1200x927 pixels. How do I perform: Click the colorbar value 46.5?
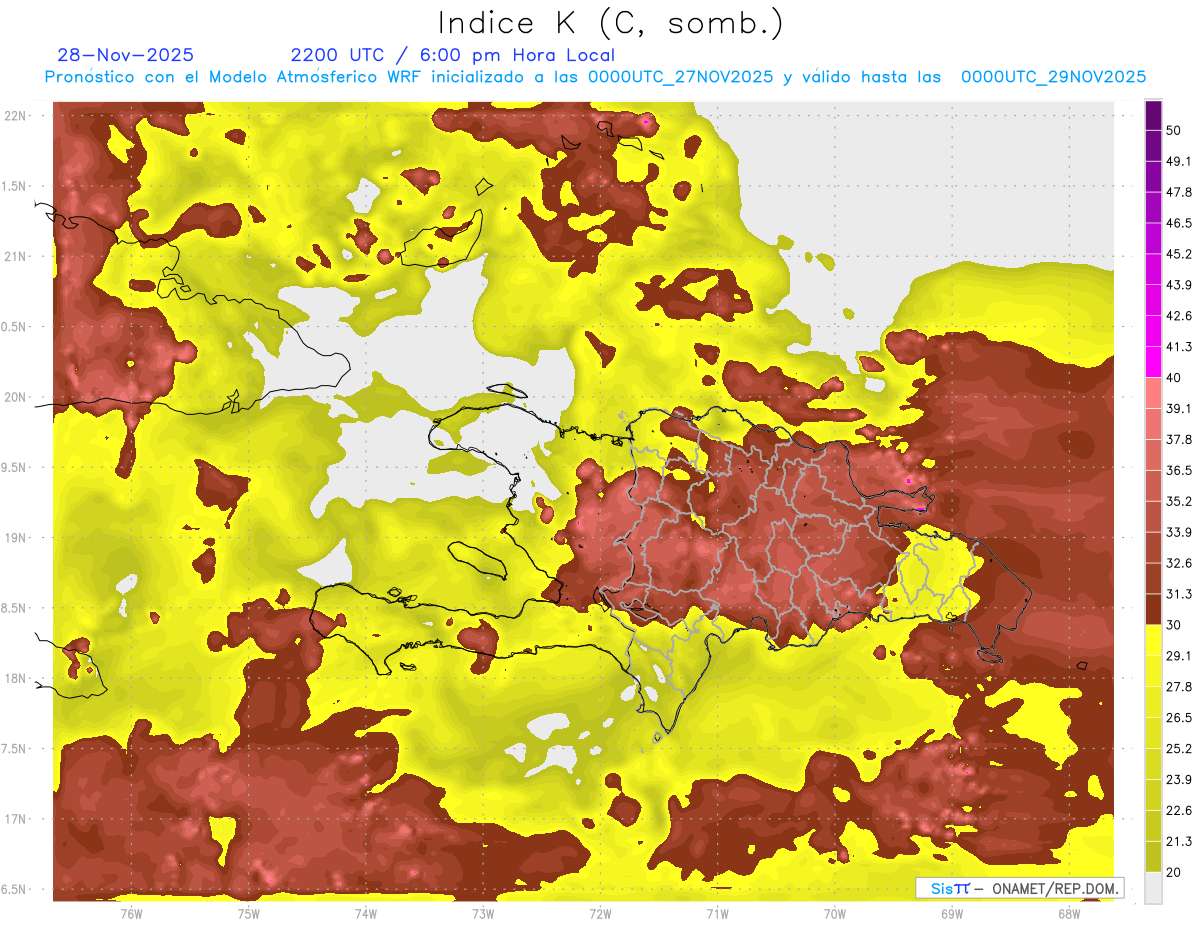click(1179, 224)
